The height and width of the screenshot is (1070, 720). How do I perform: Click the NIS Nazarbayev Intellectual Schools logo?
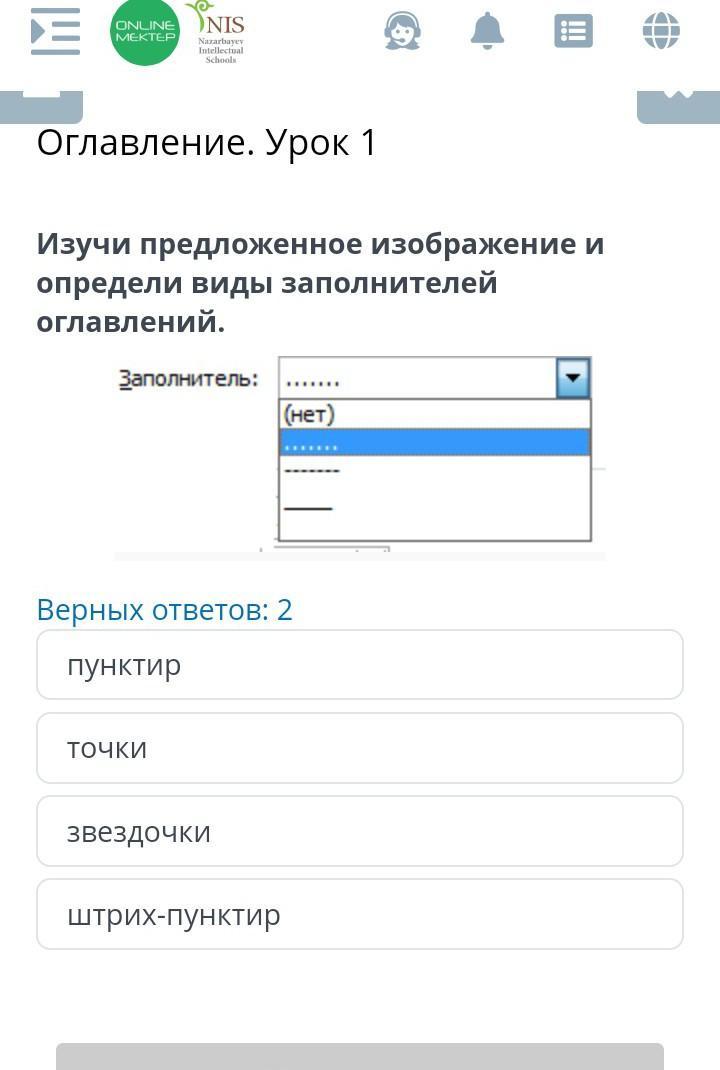(218, 33)
